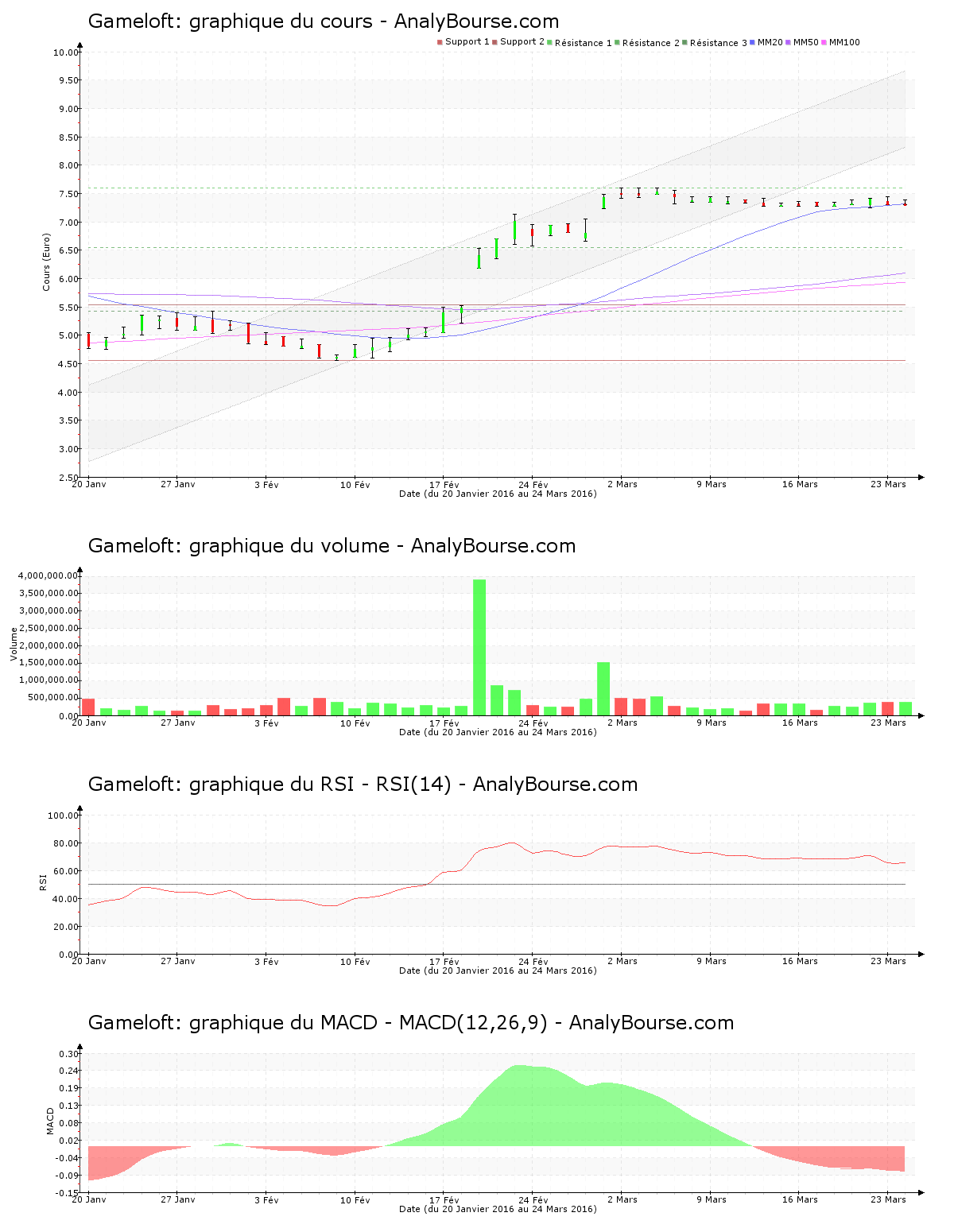Click '9 Mars' date on volume chart

point(712,723)
